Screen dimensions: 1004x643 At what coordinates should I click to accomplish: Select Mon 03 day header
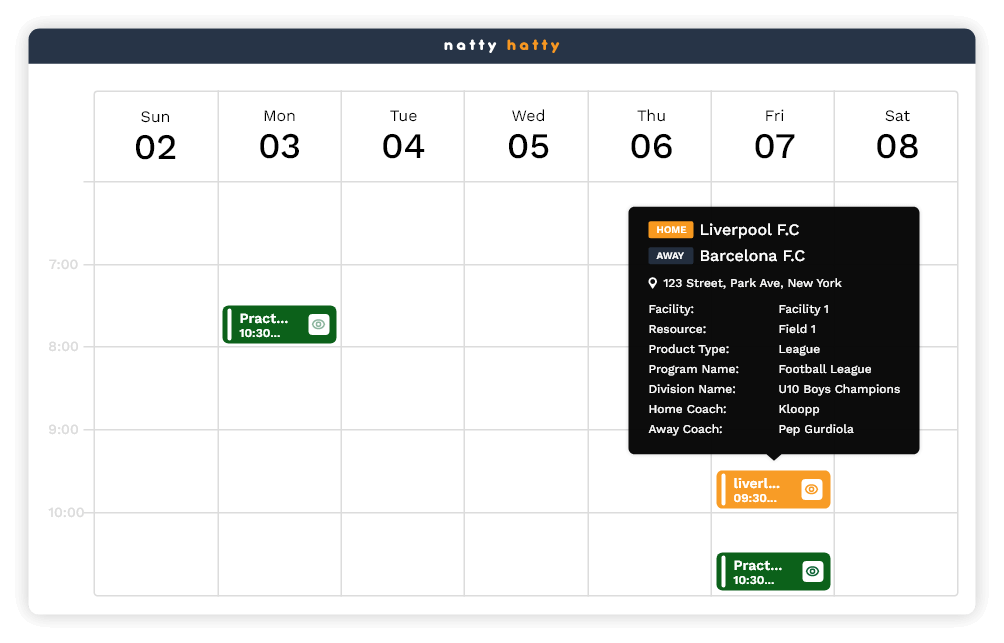point(279,137)
